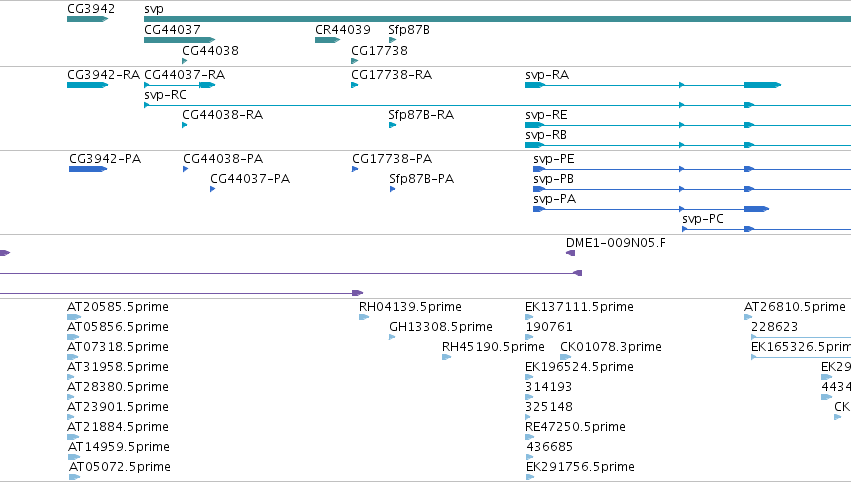
Task: Select the GH13308.5prime EST glyph
Action: pyautogui.click(x=392, y=337)
